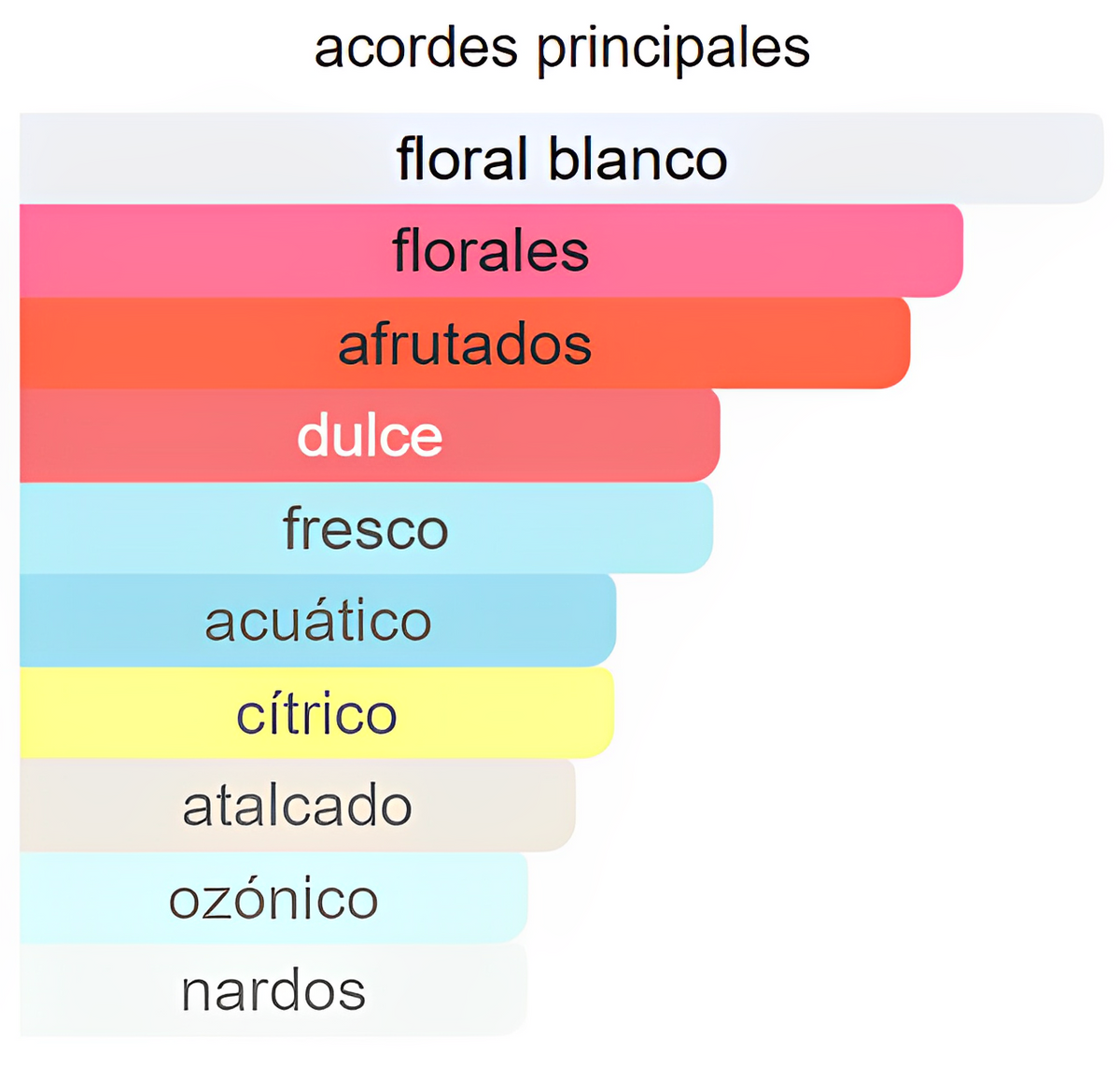Click the word atalcado
The image size is (1120, 1067).
297,805
